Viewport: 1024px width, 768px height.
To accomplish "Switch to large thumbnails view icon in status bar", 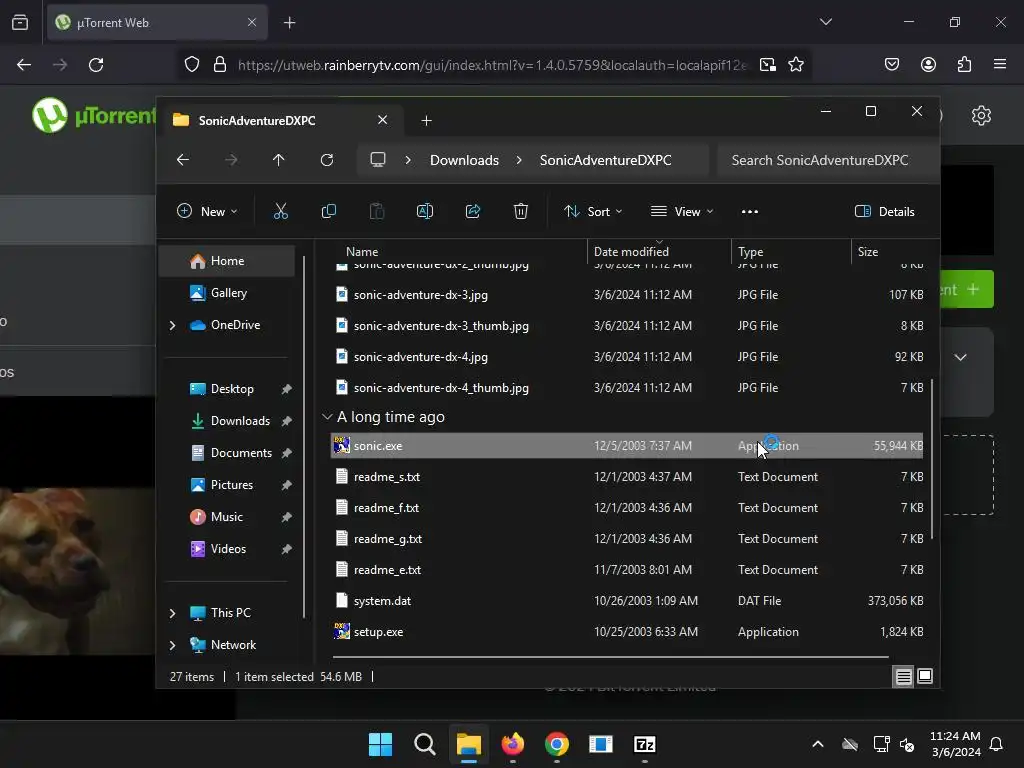I will (925, 676).
